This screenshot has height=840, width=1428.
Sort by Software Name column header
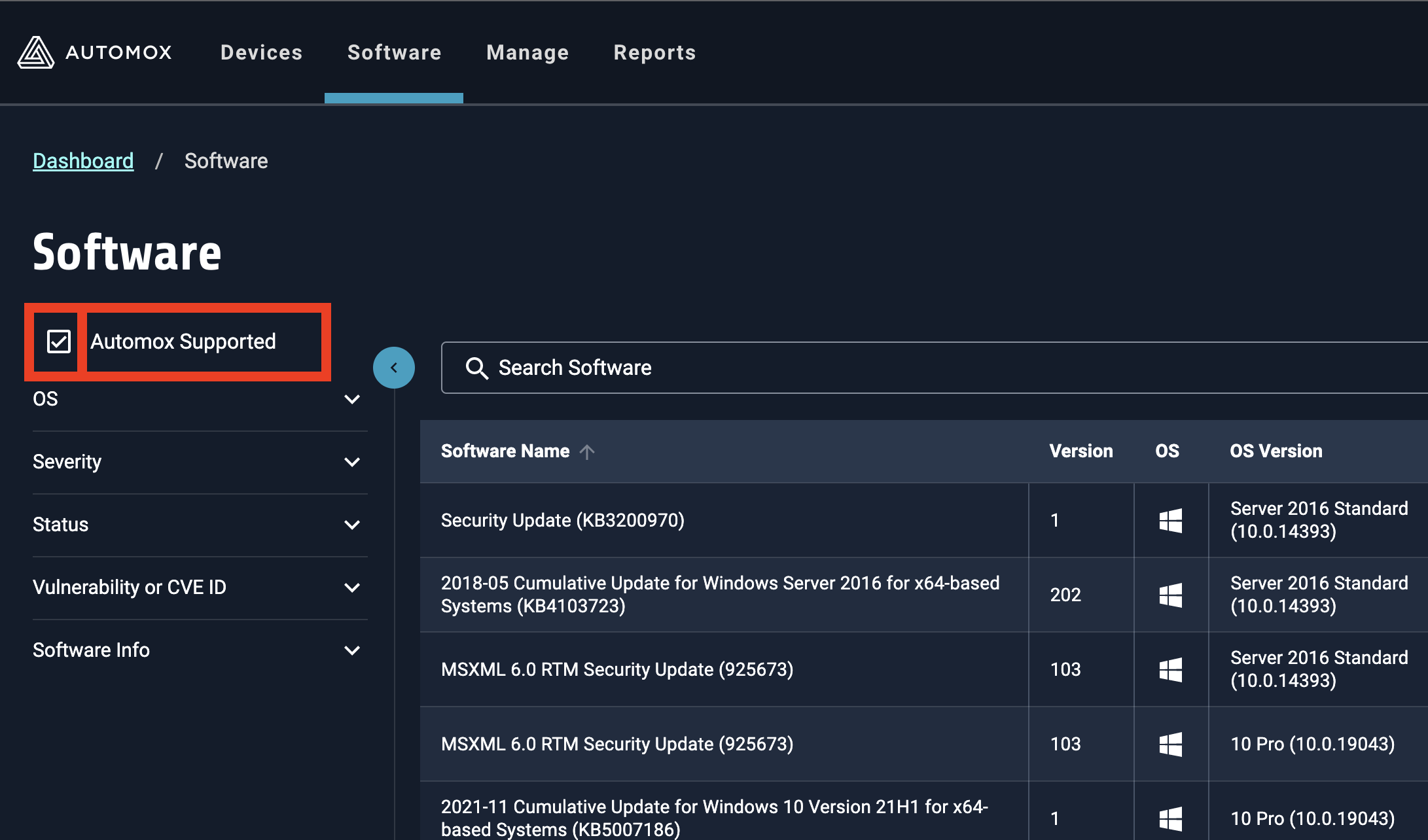click(505, 451)
